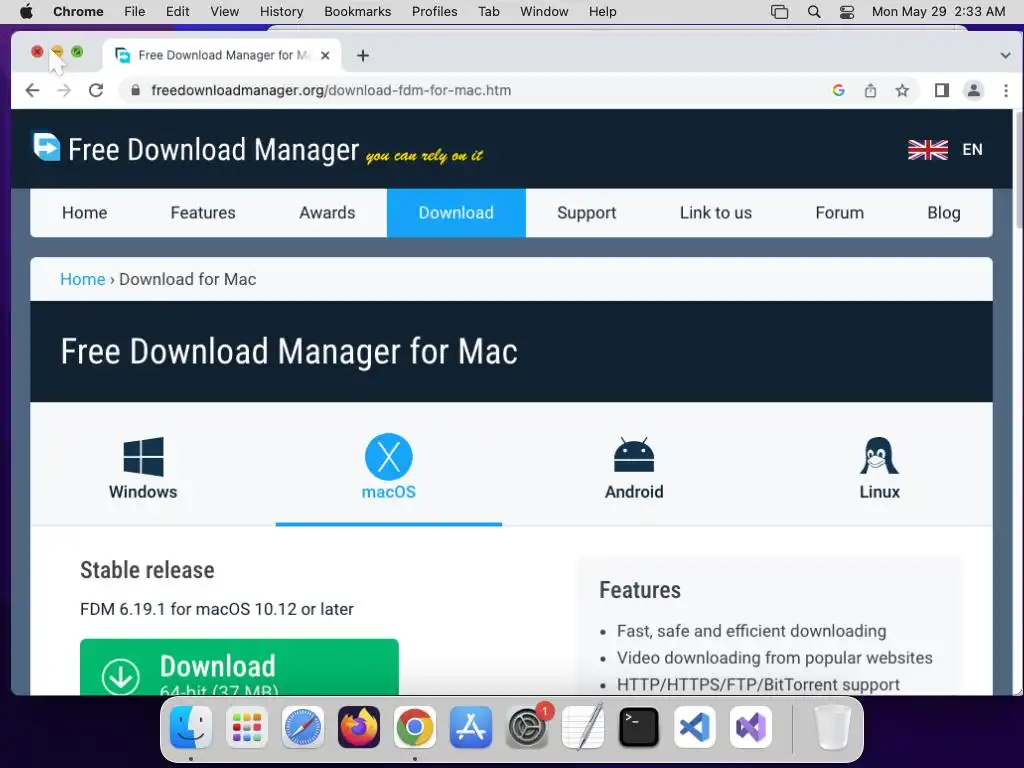Reload the page with the refresh icon

click(x=96, y=91)
